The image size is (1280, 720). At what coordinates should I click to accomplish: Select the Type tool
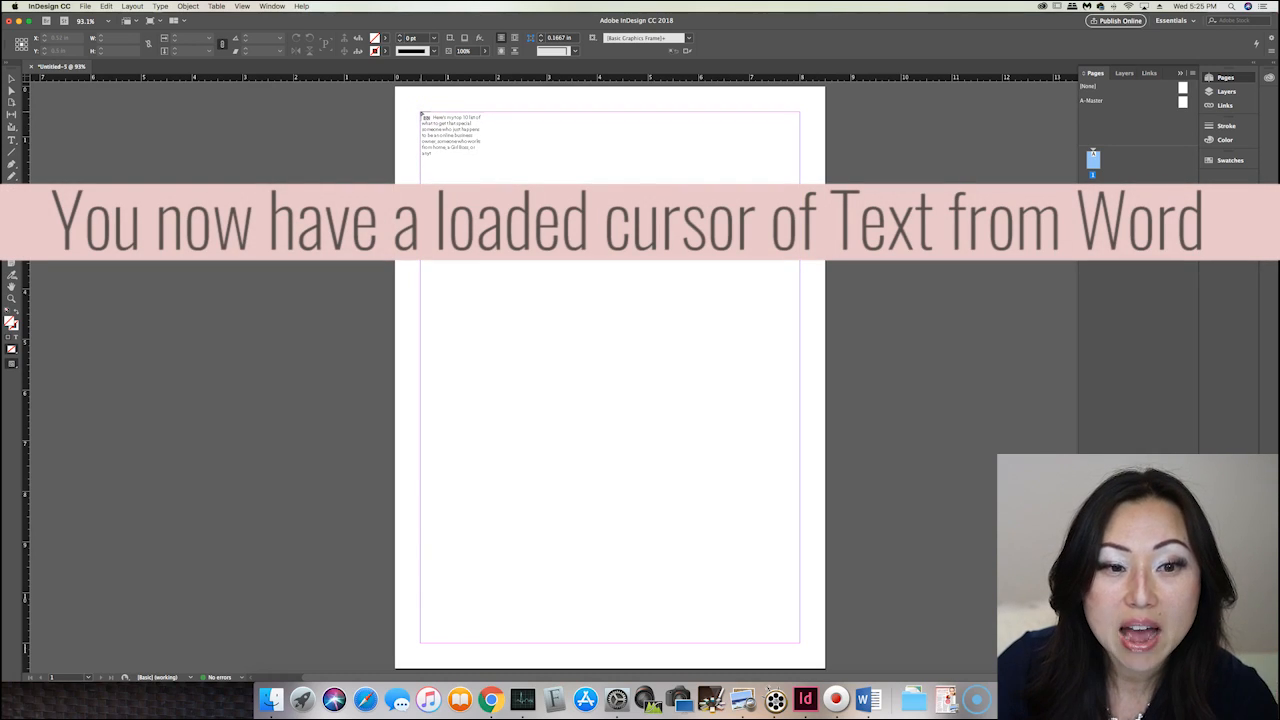click(x=11, y=140)
